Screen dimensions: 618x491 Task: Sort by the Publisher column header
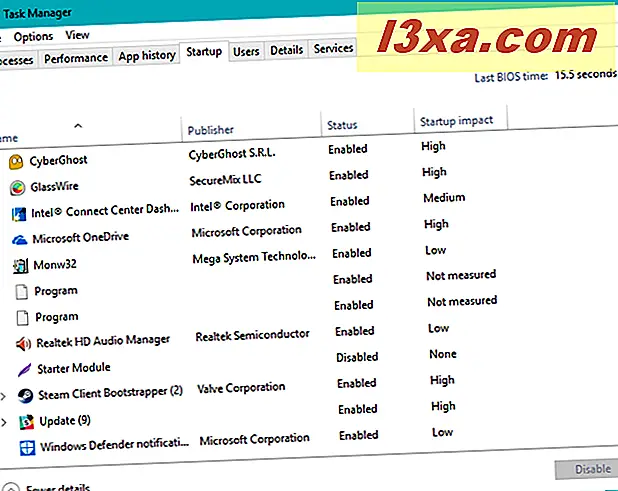click(x=210, y=130)
